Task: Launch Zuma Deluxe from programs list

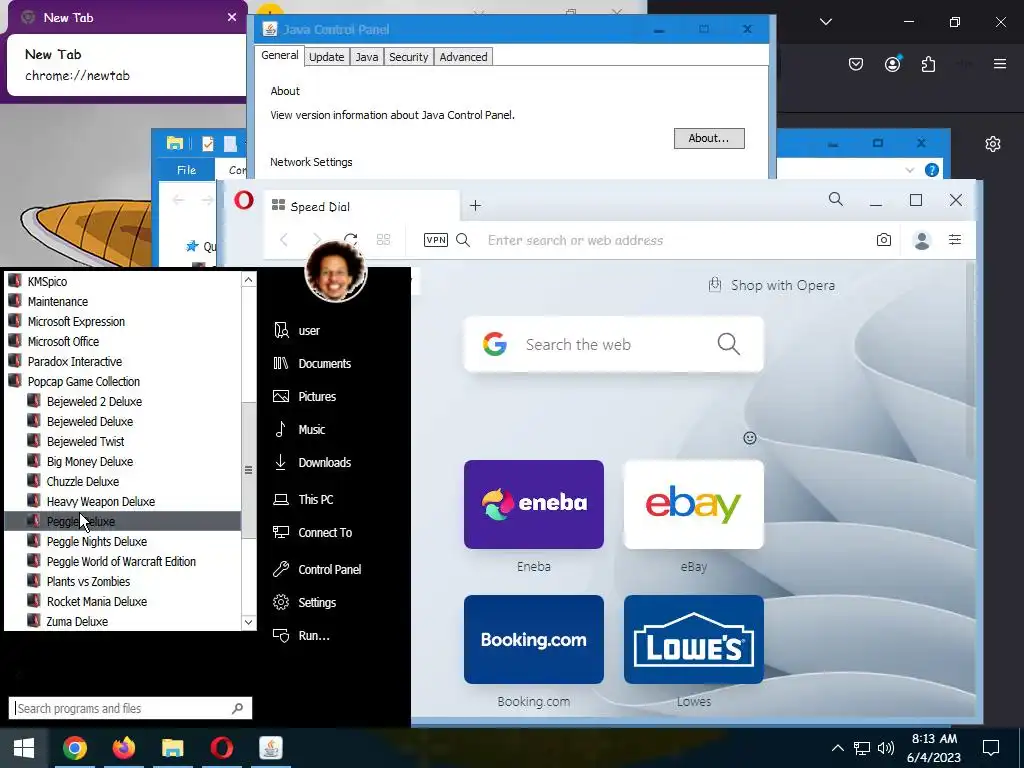Action: coord(77,621)
